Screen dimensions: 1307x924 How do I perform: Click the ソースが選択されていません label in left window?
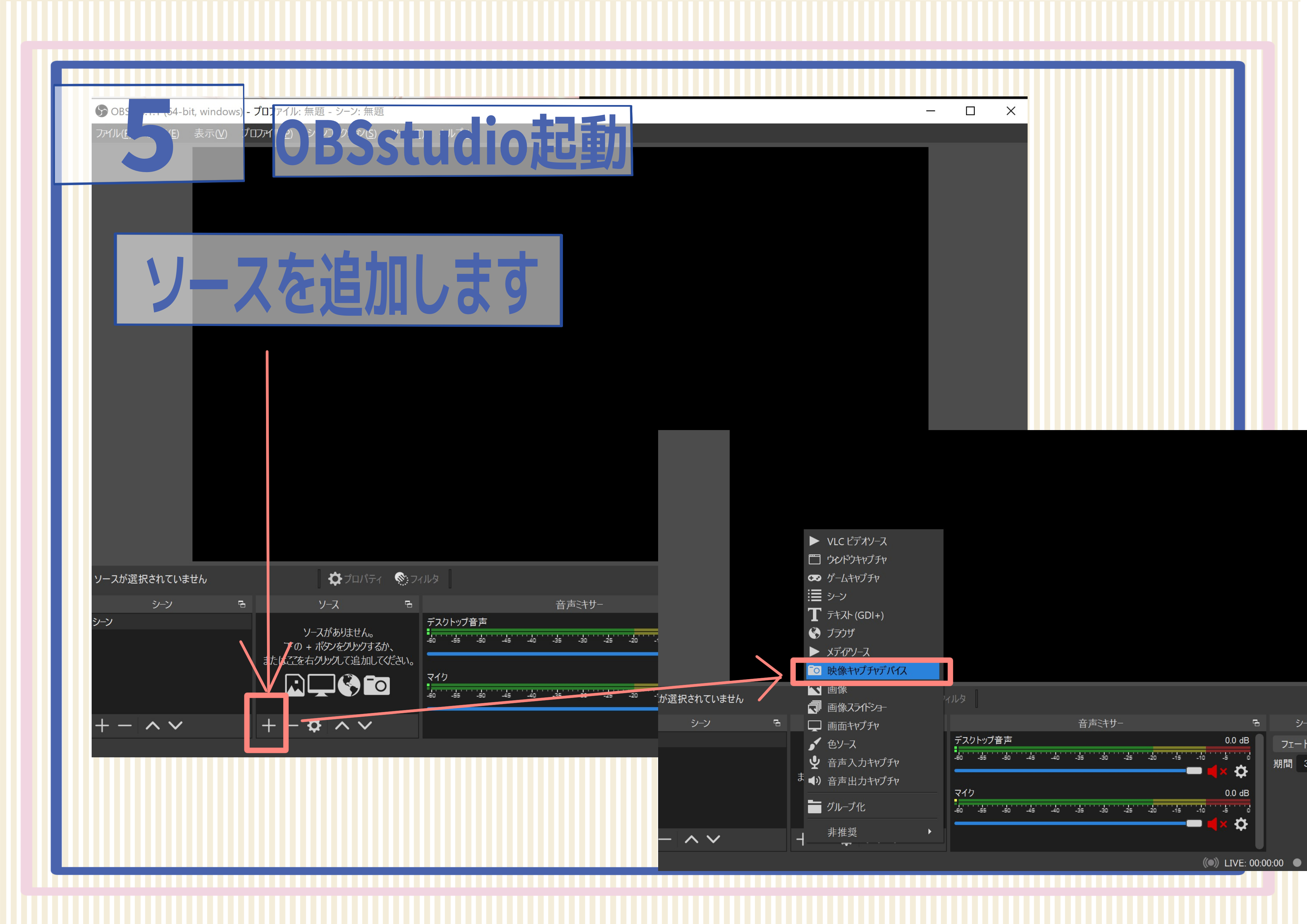click(150, 579)
